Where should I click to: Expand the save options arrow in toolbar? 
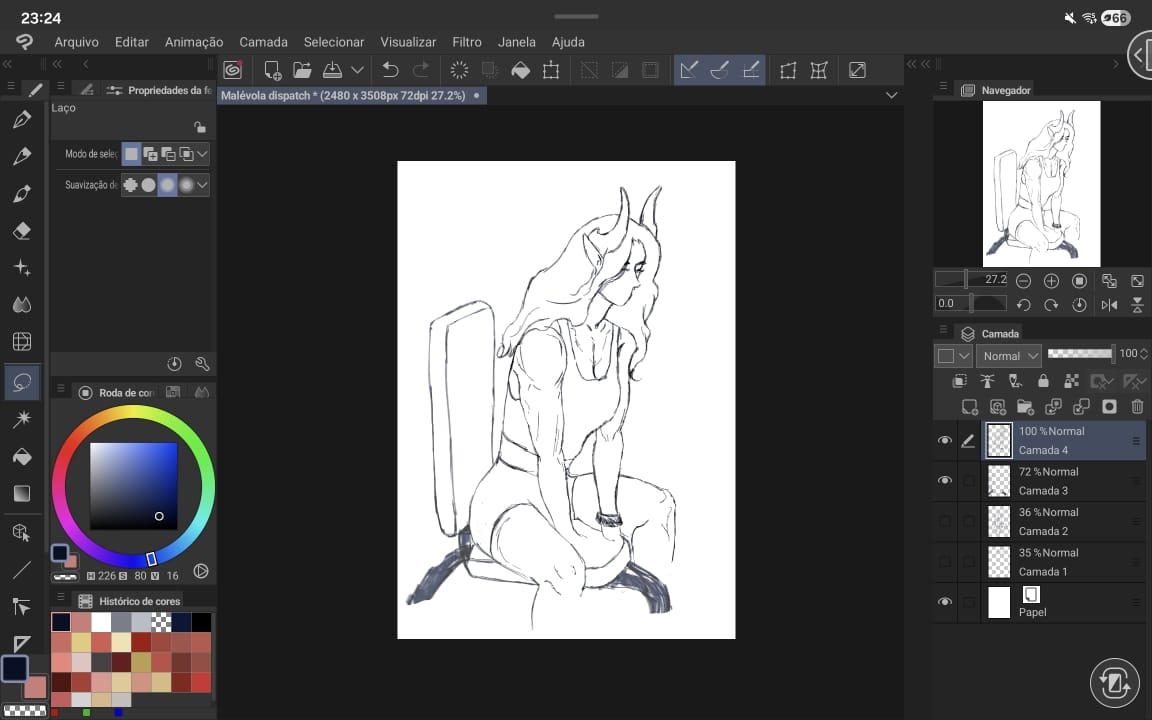coord(357,70)
